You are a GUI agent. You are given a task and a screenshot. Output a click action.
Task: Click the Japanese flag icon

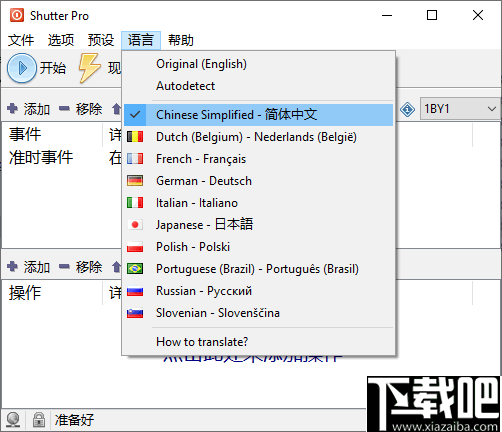click(x=135, y=225)
